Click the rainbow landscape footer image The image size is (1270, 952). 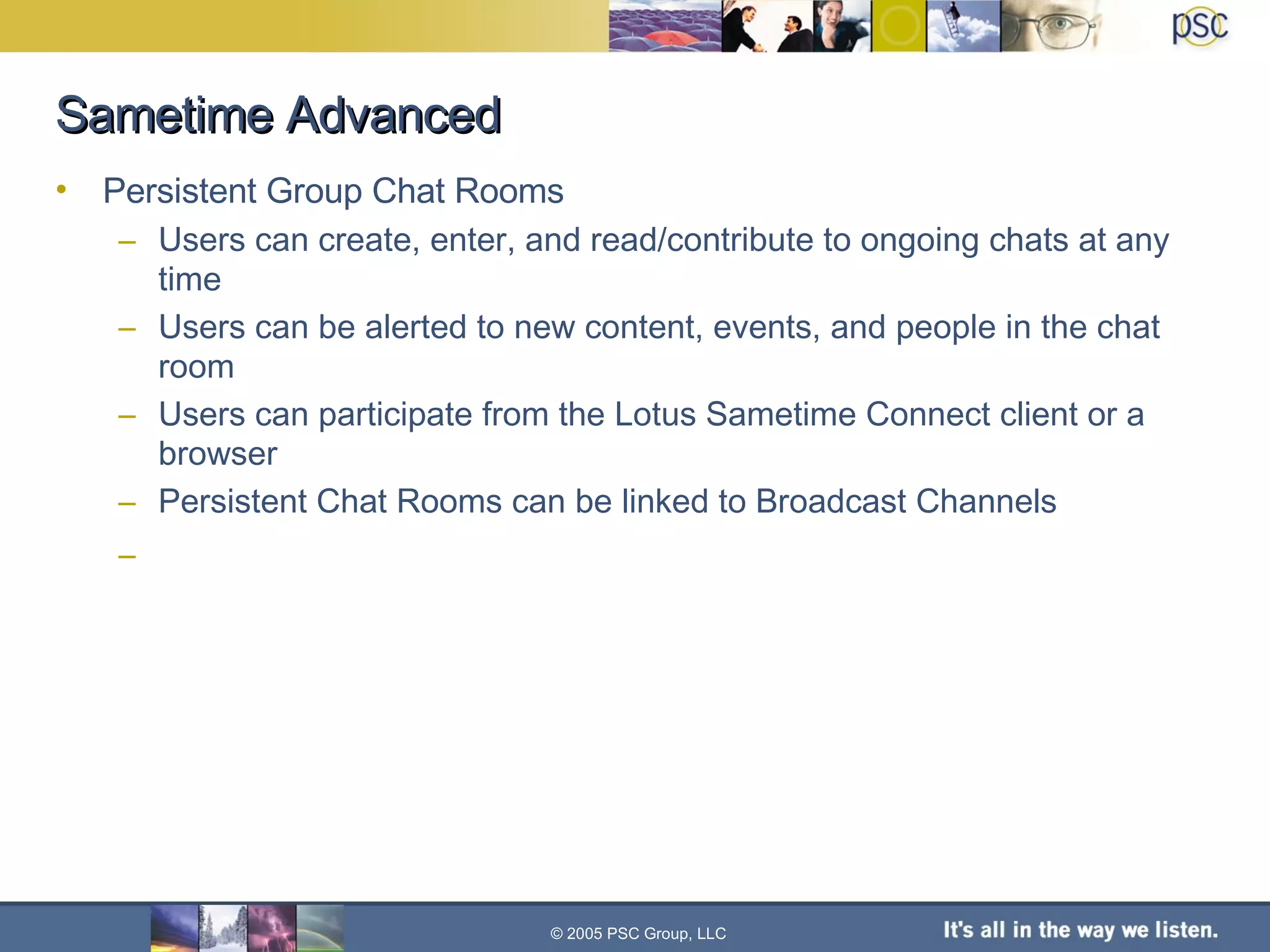tap(320, 928)
